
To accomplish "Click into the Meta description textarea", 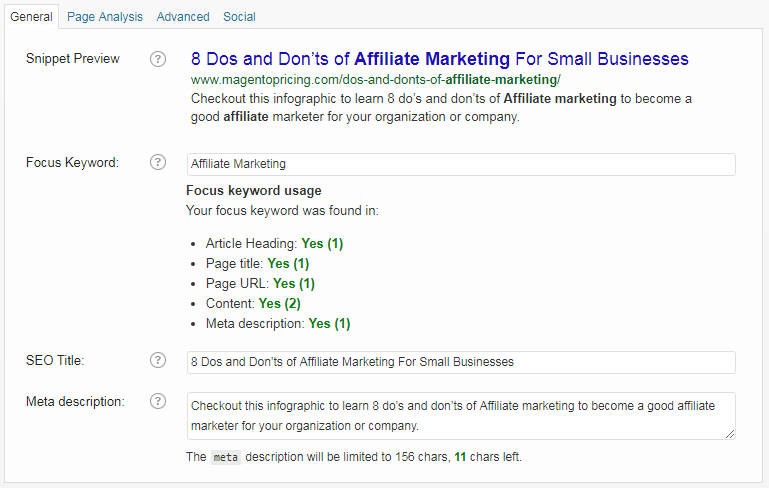I will (x=461, y=415).
